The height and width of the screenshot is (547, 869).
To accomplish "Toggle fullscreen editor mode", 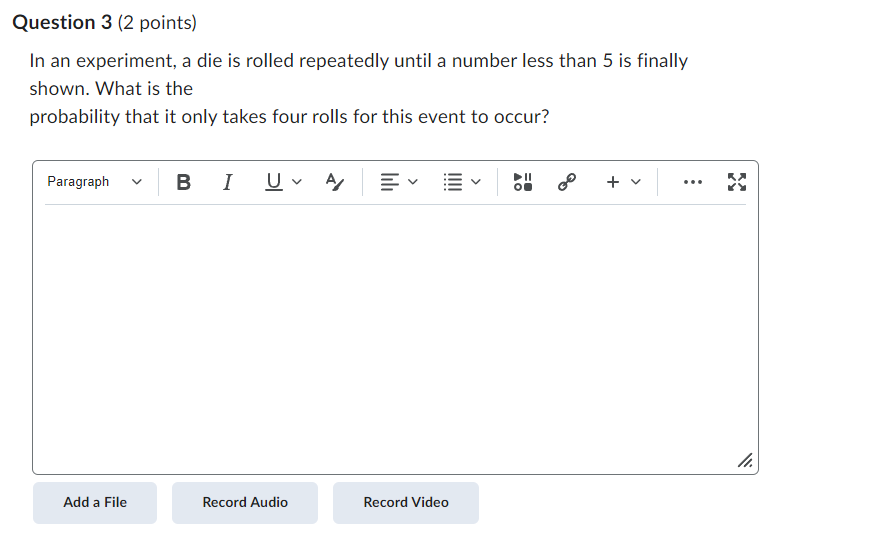I will [x=737, y=182].
